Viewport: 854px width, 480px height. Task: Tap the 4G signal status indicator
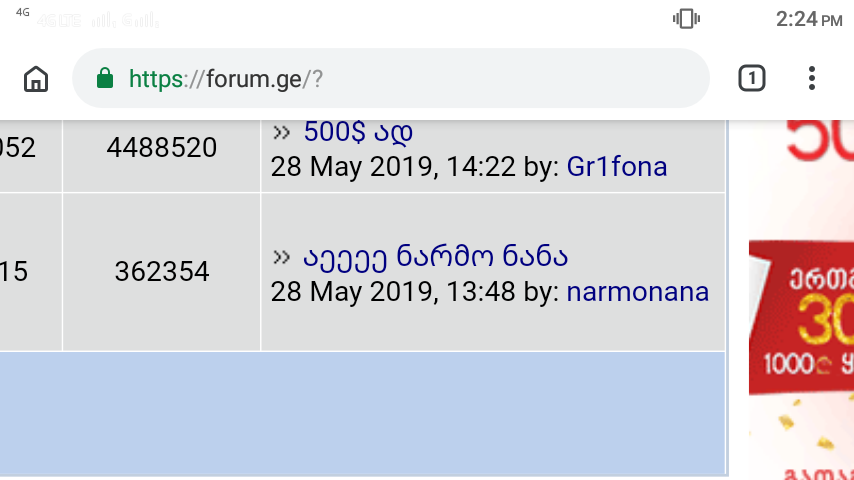click(x=22, y=12)
